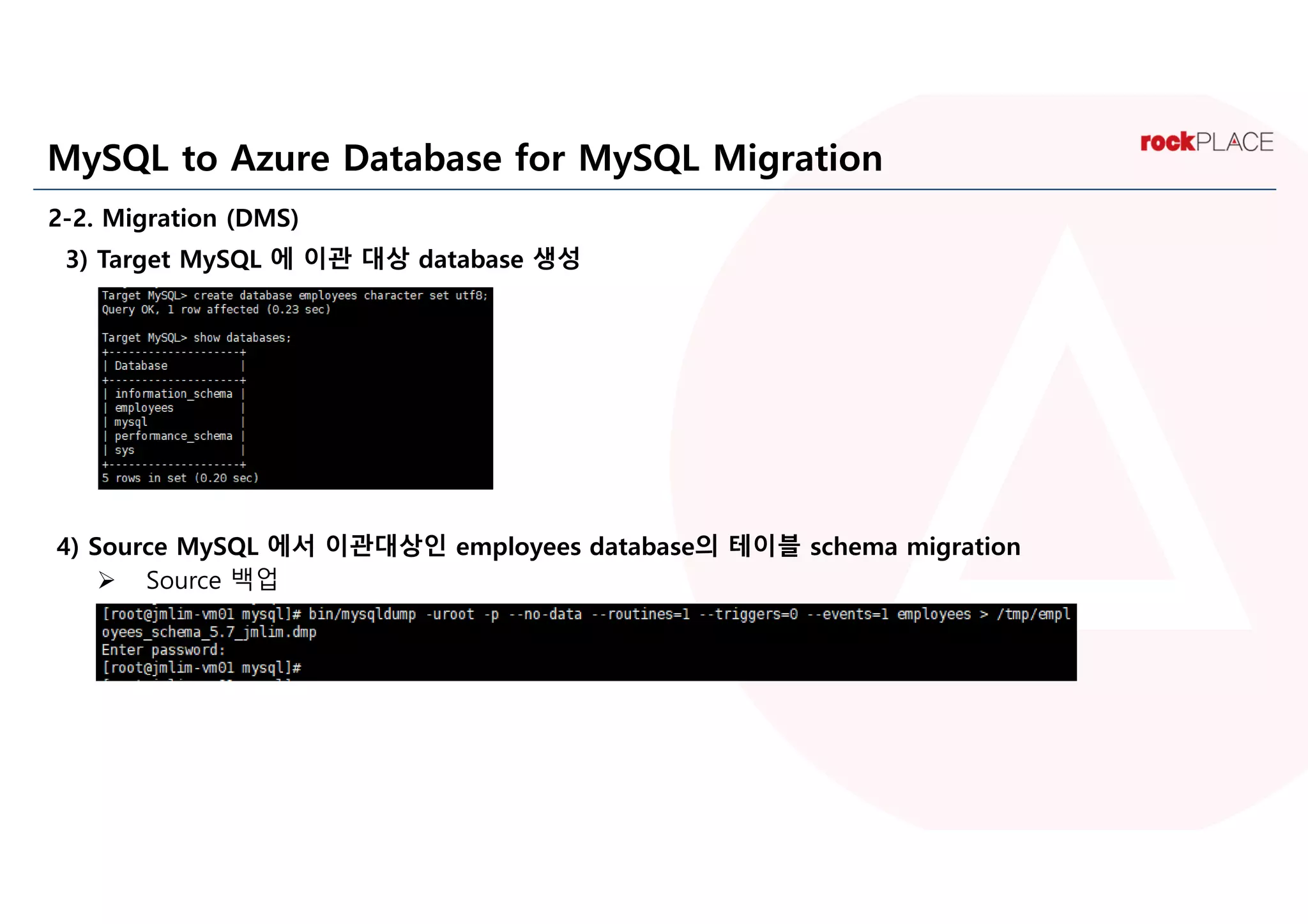The height and width of the screenshot is (924, 1308).
Task: Click the arrow bullet before 'Source 백업'
Action: [x=107, y=580]
